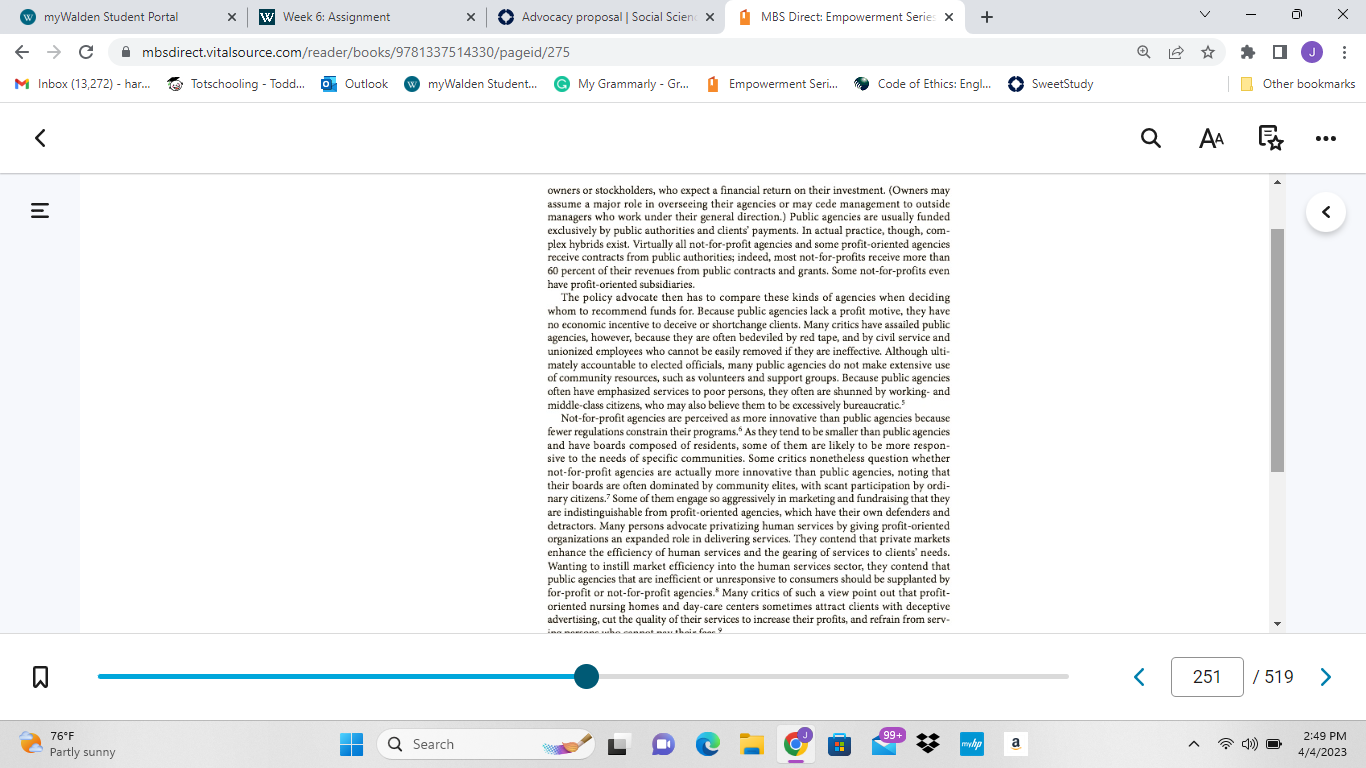Open the Chrome extensions puzzle icon
This screenshot has width=1366, height=768.
pos(1247,52)
